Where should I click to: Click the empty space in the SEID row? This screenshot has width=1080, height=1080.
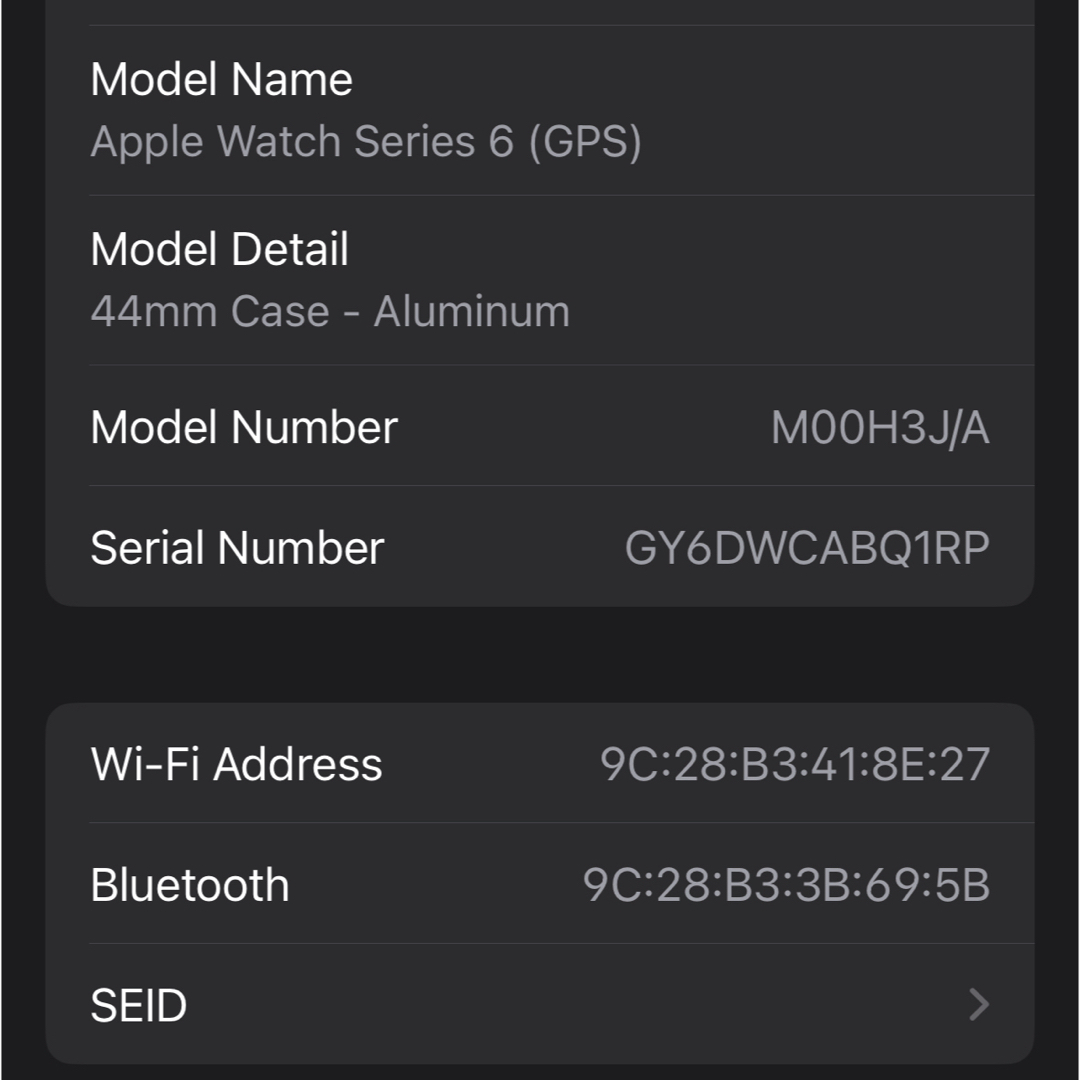[577, 1004]
